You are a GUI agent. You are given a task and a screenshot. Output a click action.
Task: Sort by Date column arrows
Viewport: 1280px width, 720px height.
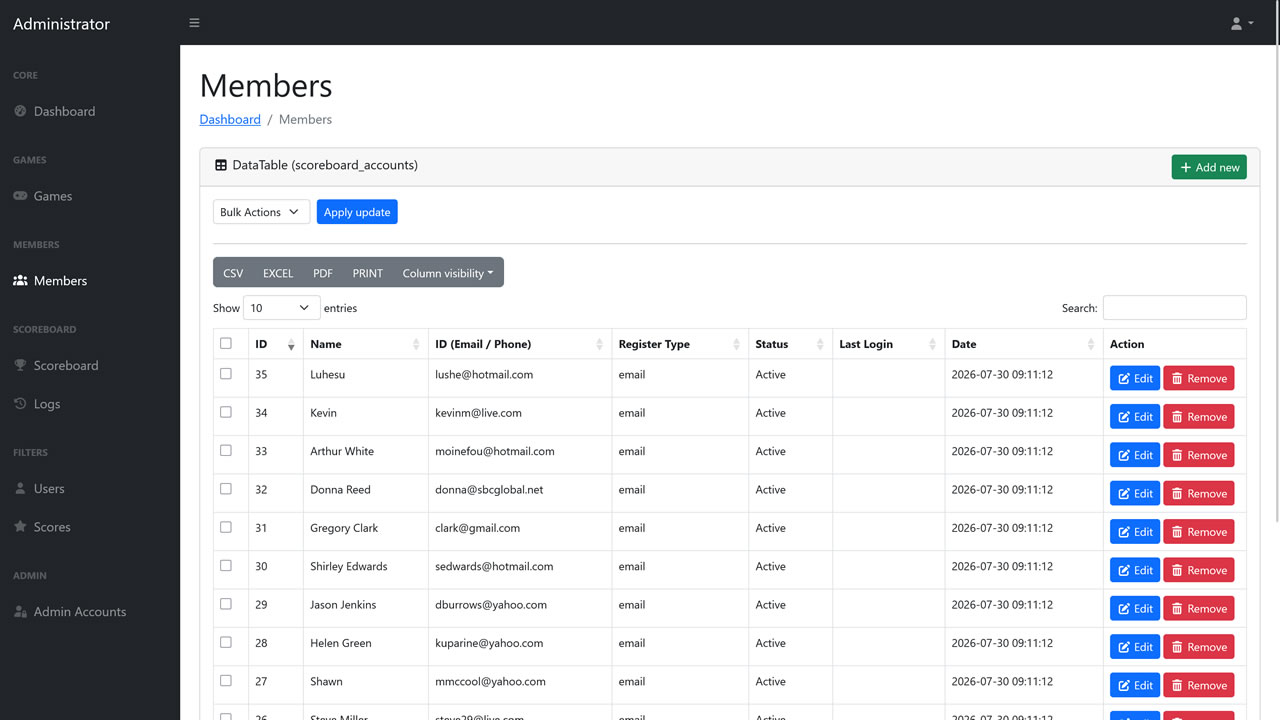click(1091, 345)
